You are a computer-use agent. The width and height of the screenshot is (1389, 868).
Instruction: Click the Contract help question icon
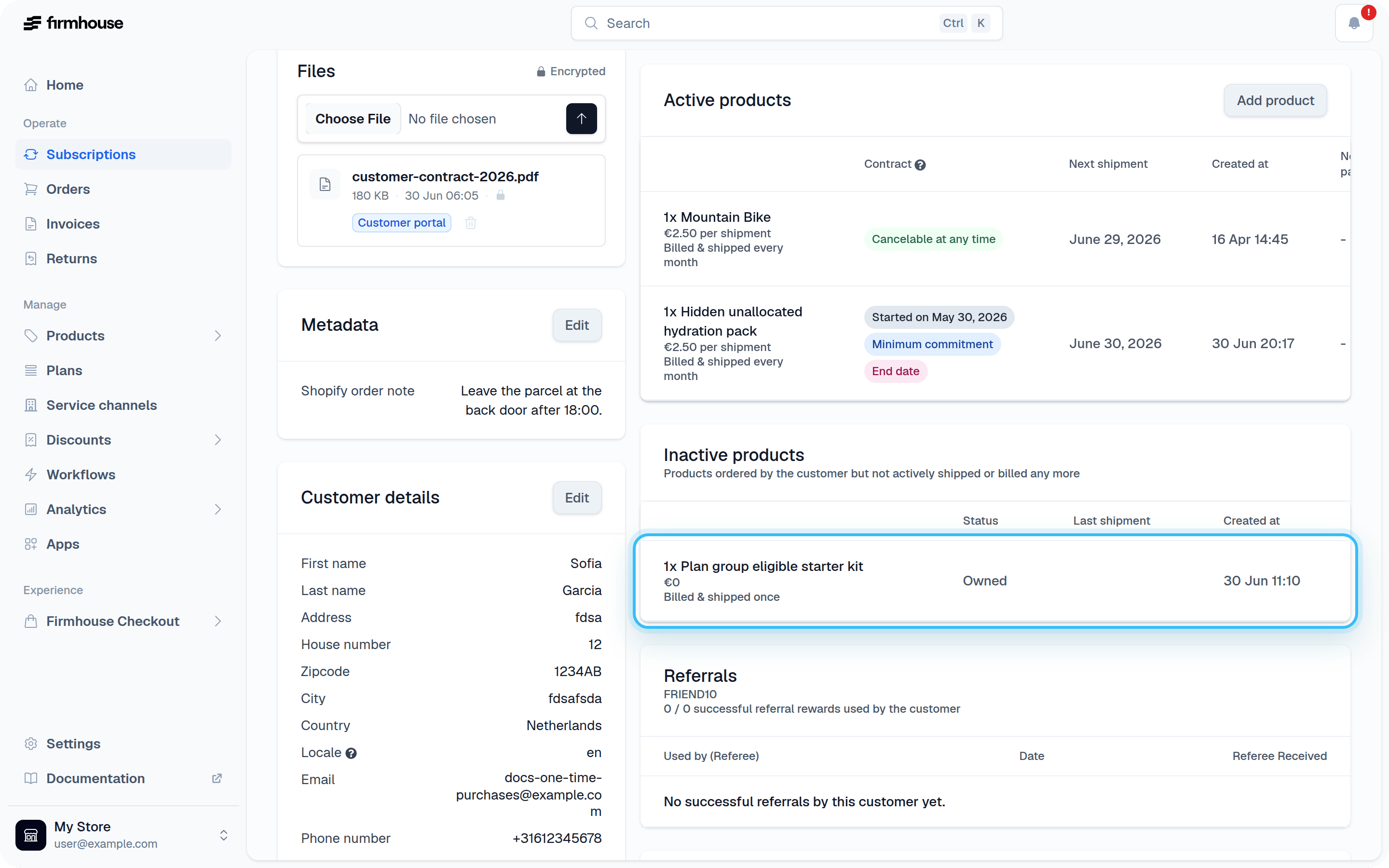point(920,165)
